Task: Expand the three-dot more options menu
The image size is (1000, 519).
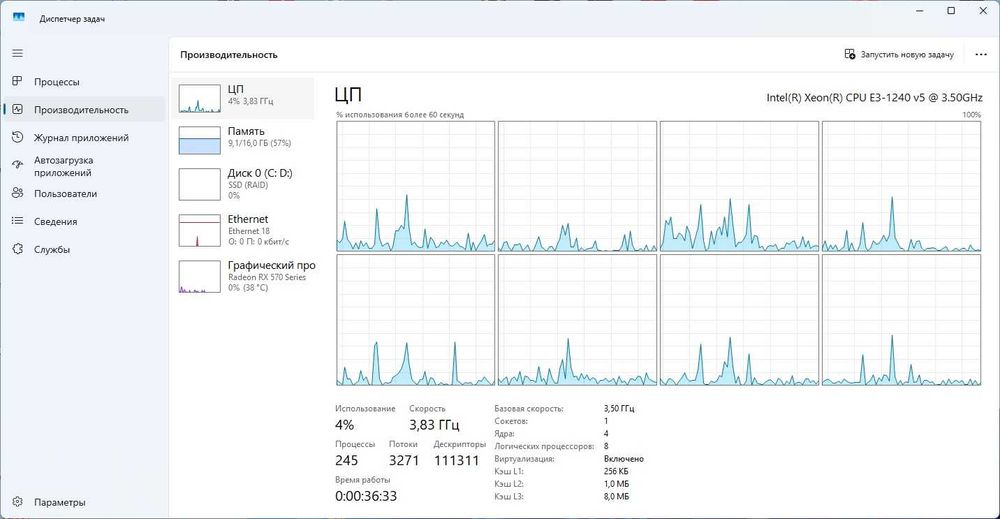Action: click(x=981, y=55)
